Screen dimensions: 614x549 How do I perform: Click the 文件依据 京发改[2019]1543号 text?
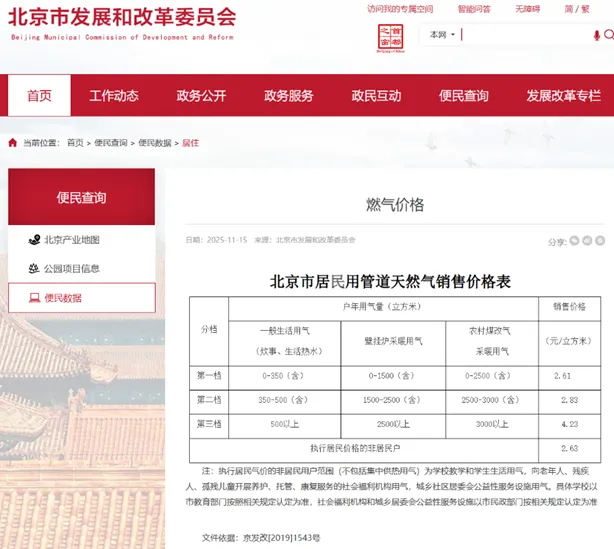pyautogui.click(x=261, y=538)
